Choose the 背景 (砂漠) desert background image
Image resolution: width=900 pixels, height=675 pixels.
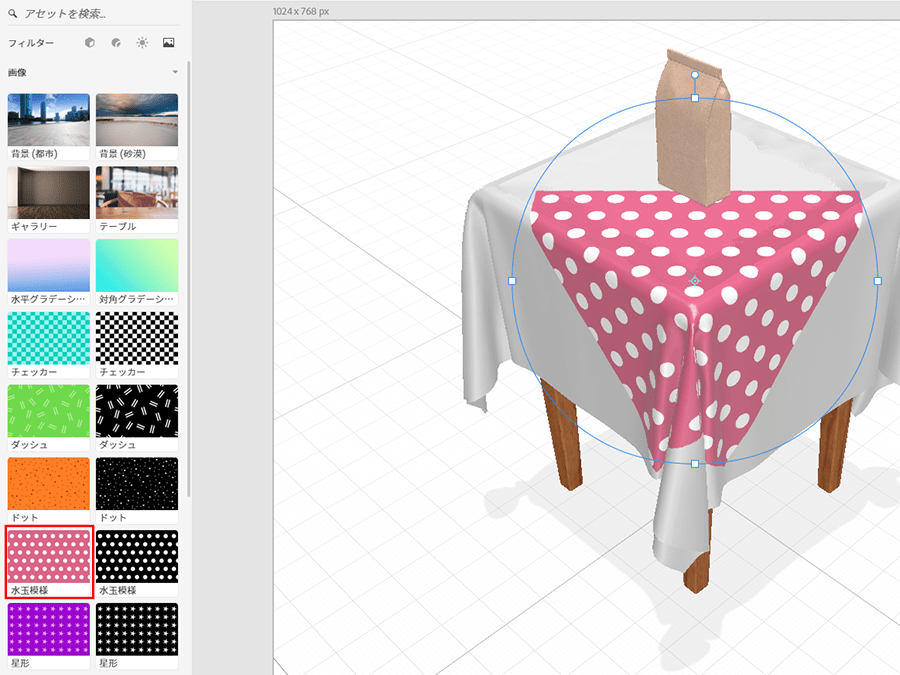point(137,120)
